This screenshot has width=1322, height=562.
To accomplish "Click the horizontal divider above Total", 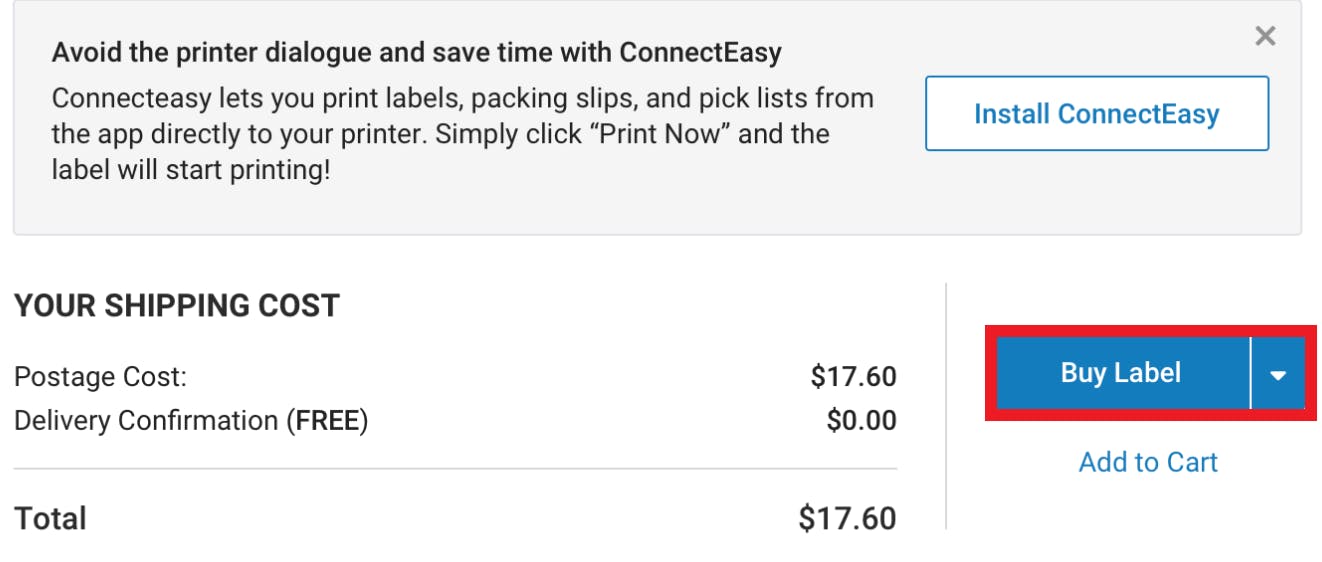I will 455,468.
